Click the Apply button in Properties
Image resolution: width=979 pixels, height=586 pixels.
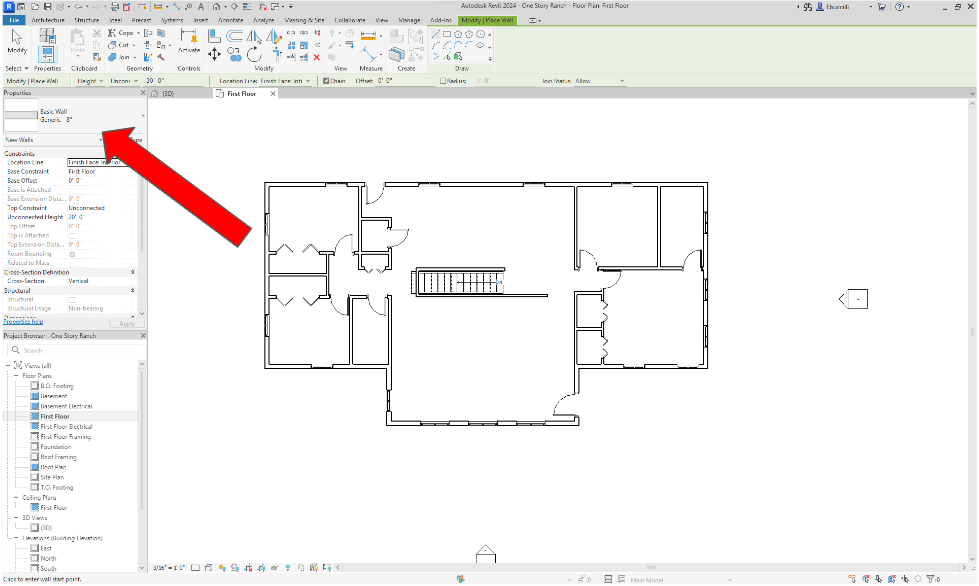(x=126, y=323)
